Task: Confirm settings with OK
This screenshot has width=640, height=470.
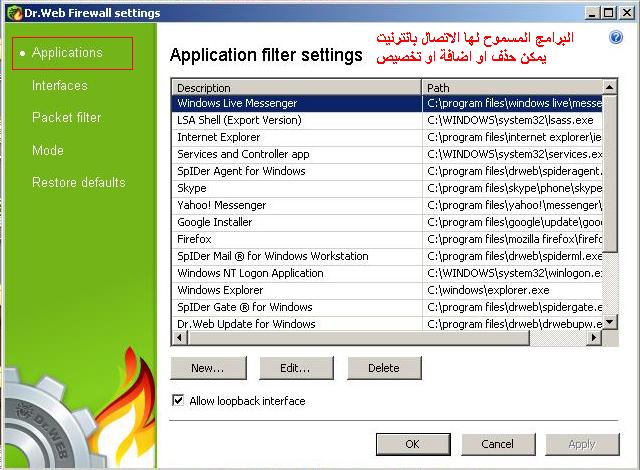Action: click(413, 444)
